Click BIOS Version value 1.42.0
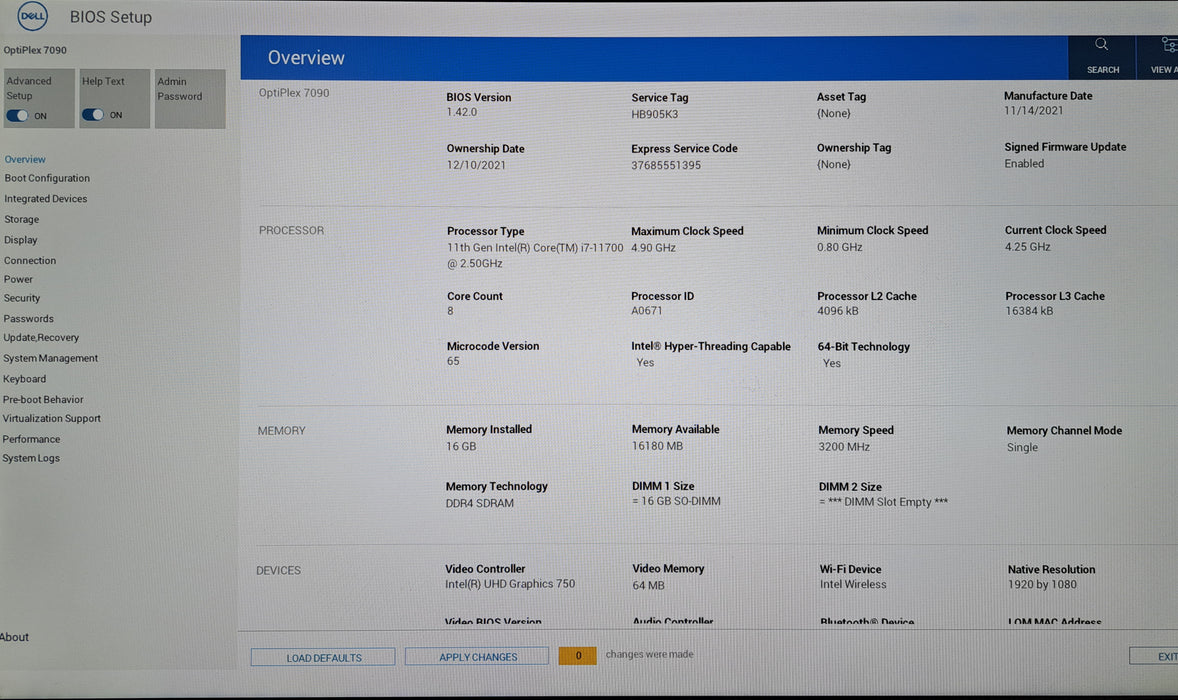 (x=461, y=112)
